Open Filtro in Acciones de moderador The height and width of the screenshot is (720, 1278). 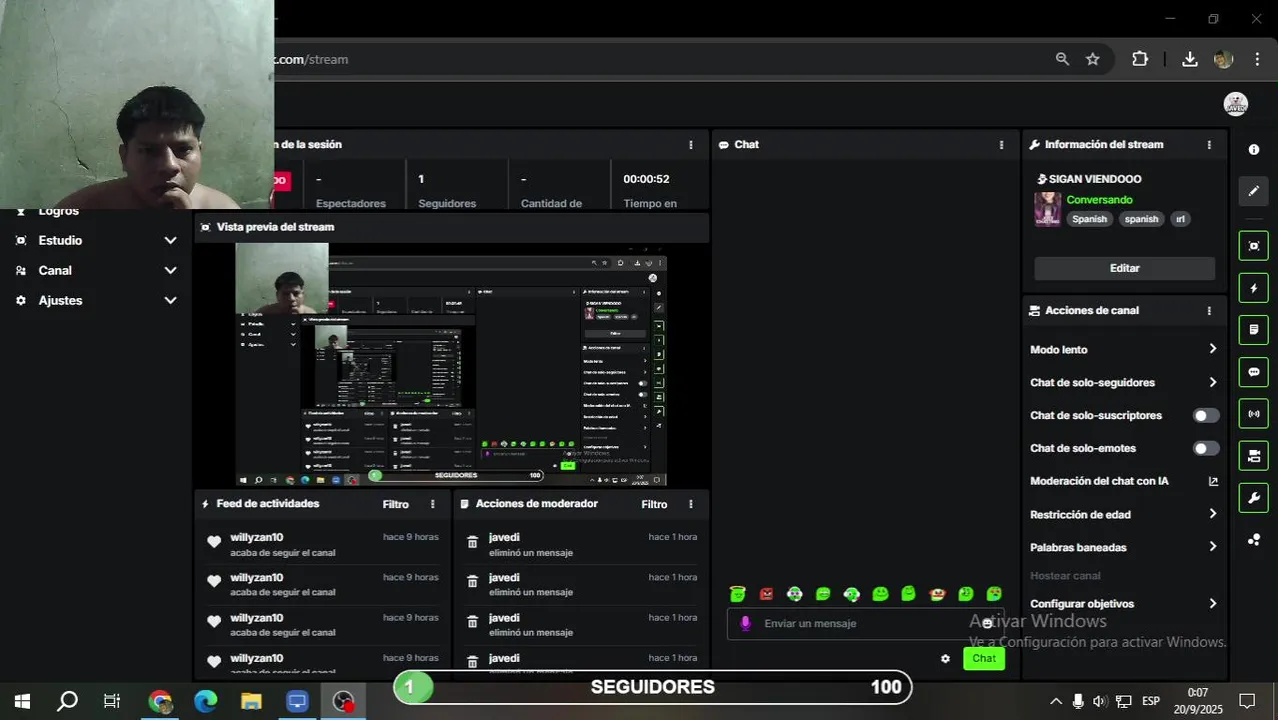point(654,504)
